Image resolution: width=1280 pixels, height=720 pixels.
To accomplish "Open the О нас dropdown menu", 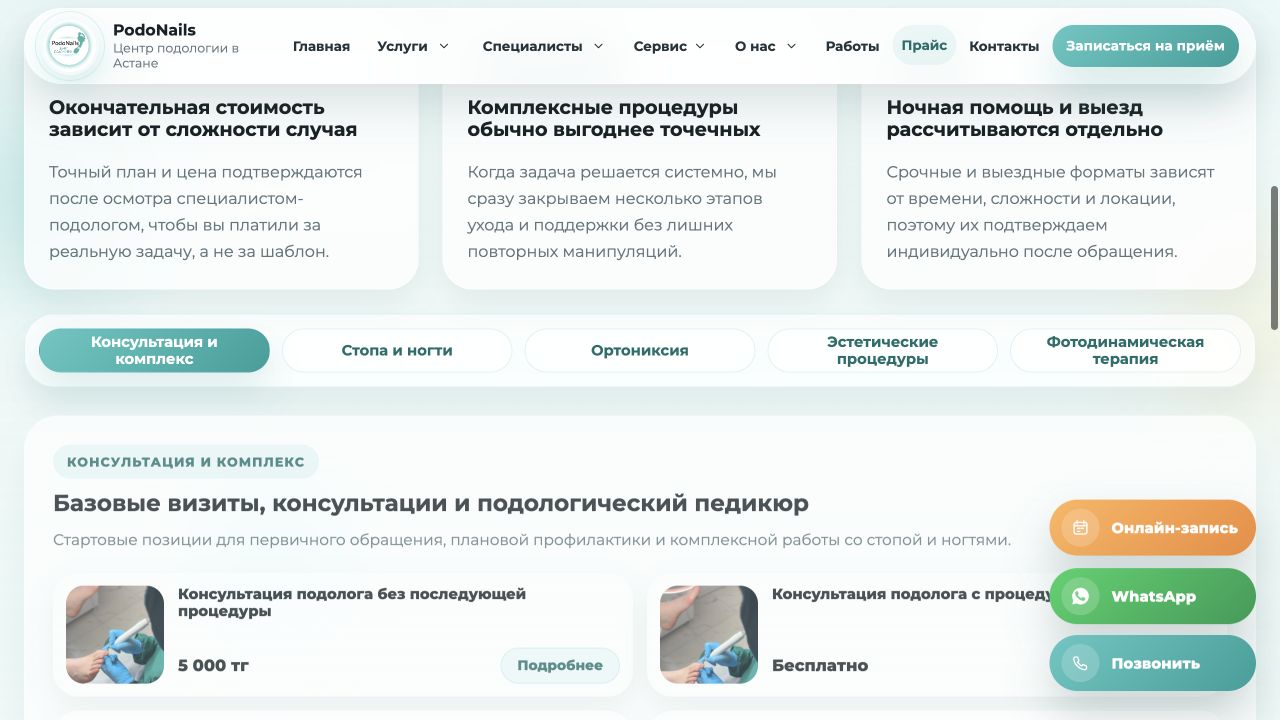I will 766,46.
